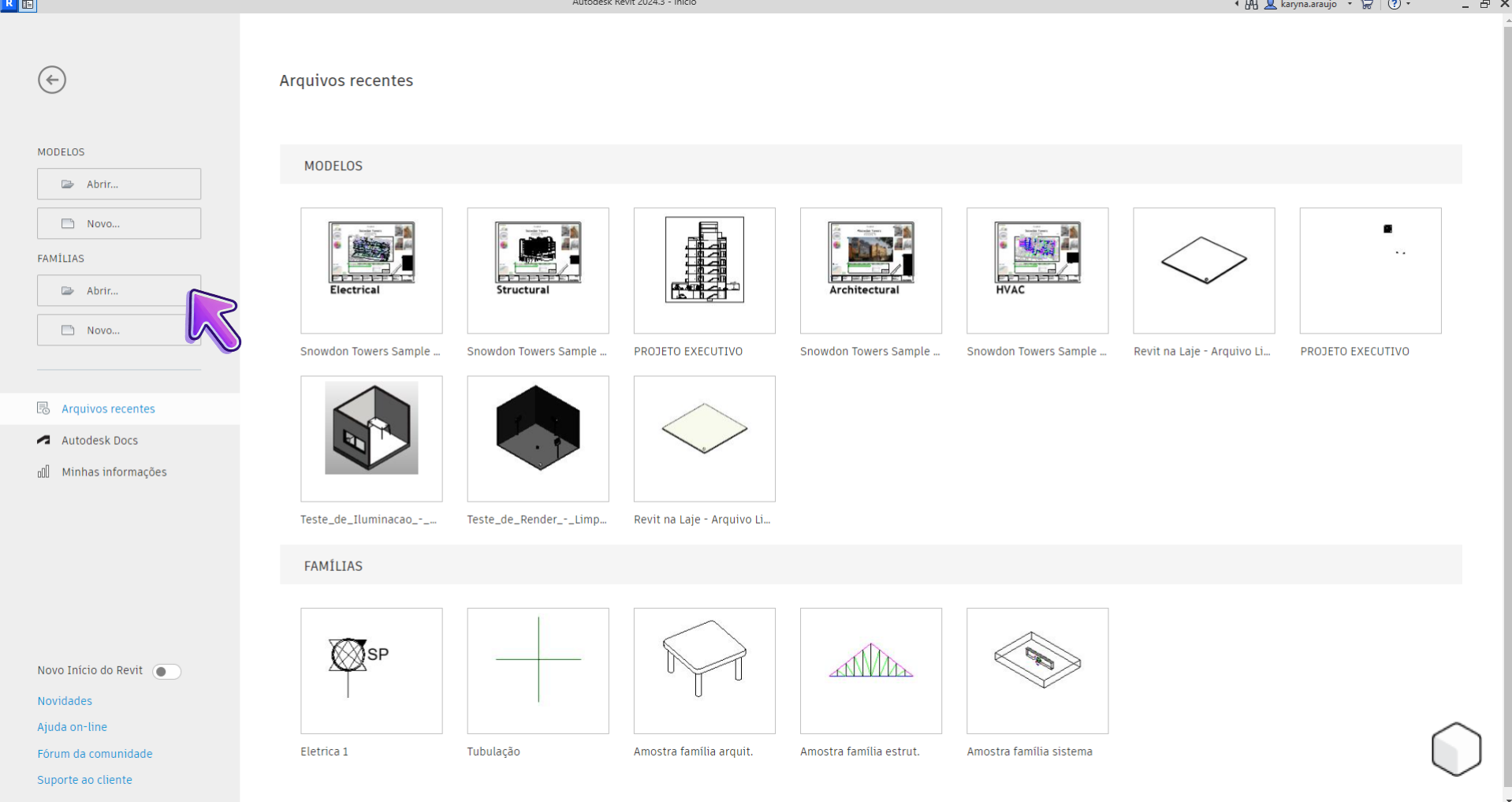Open the white Revit na Laje slab thumbnail
The image size is (1512, 802).
coord(1204,270)
